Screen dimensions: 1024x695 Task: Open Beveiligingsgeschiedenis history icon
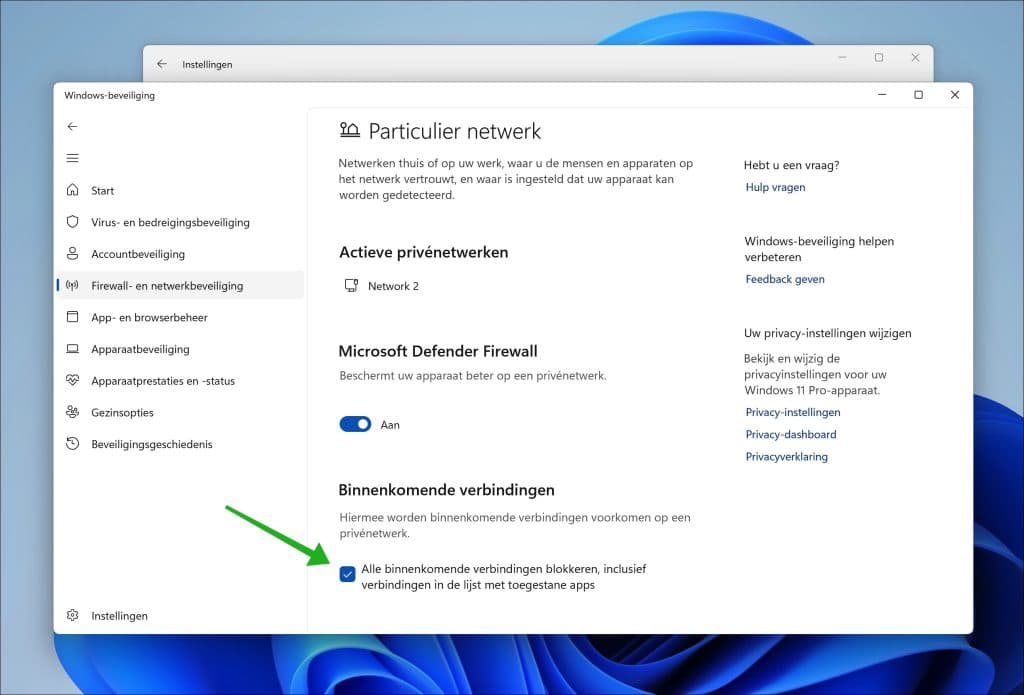[x=72, y=444]
